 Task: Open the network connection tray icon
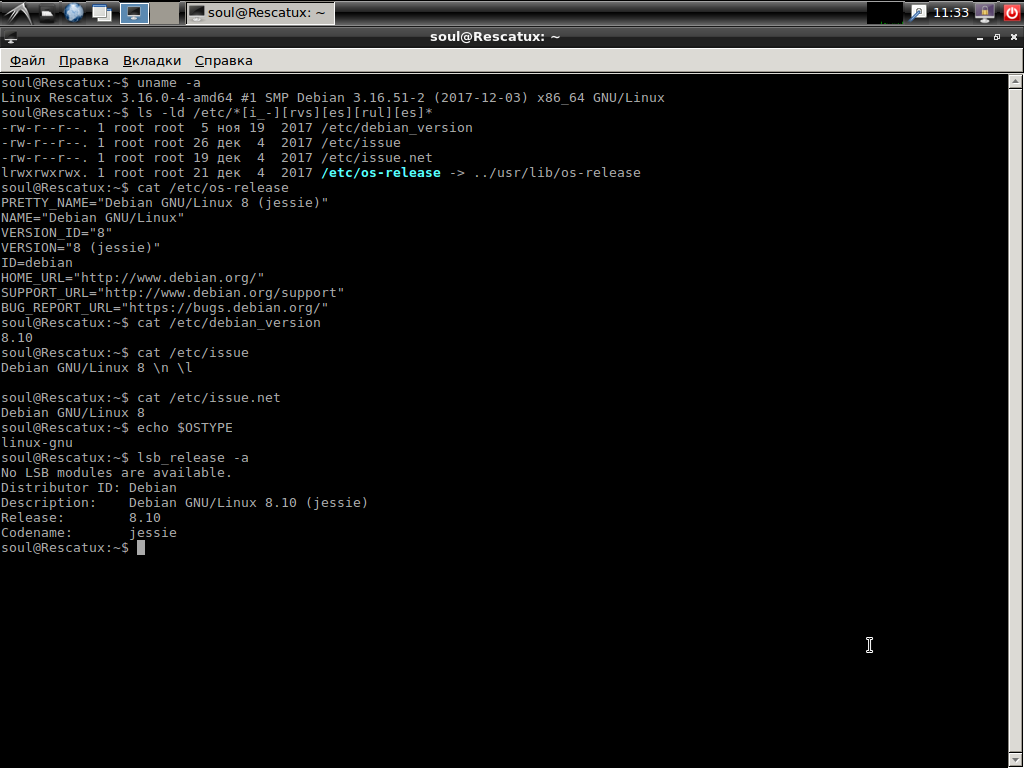pos(918,12)
